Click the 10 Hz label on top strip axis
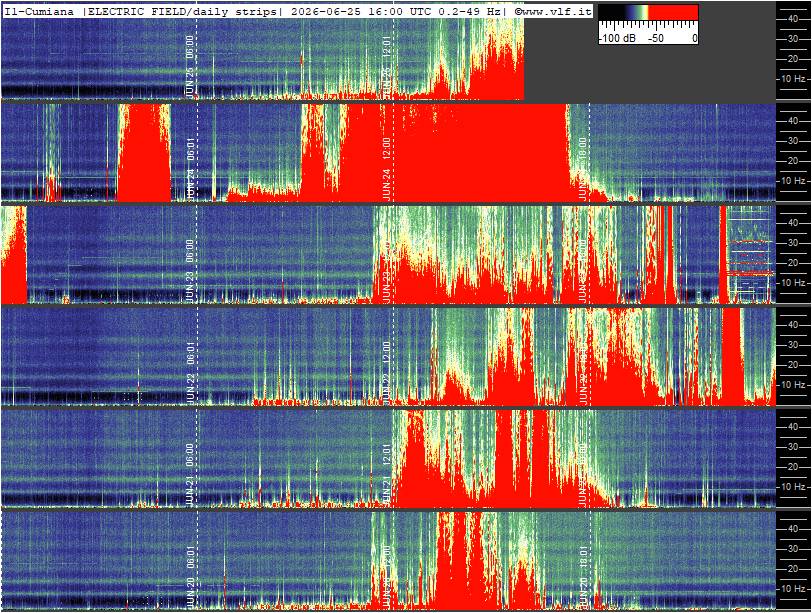This screenshot has width=812, height=613. (793, 79)
